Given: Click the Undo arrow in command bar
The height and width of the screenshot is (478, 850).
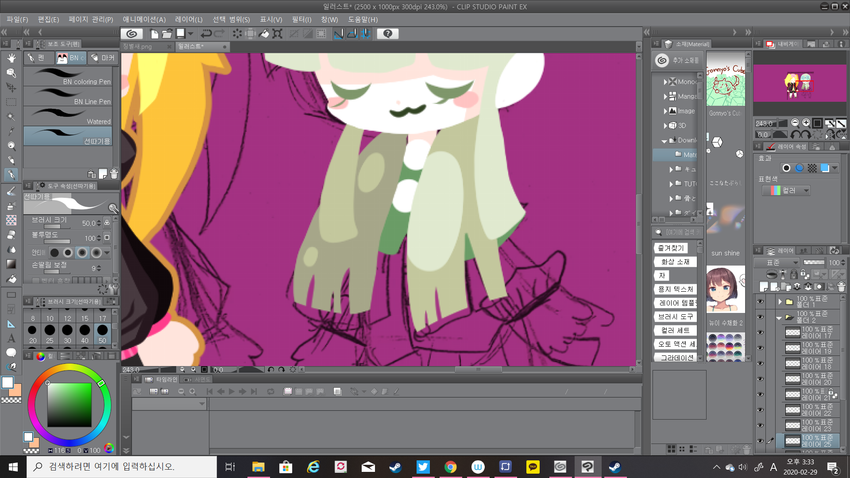Looking at the screenshot, I should [x=206, y=34].
